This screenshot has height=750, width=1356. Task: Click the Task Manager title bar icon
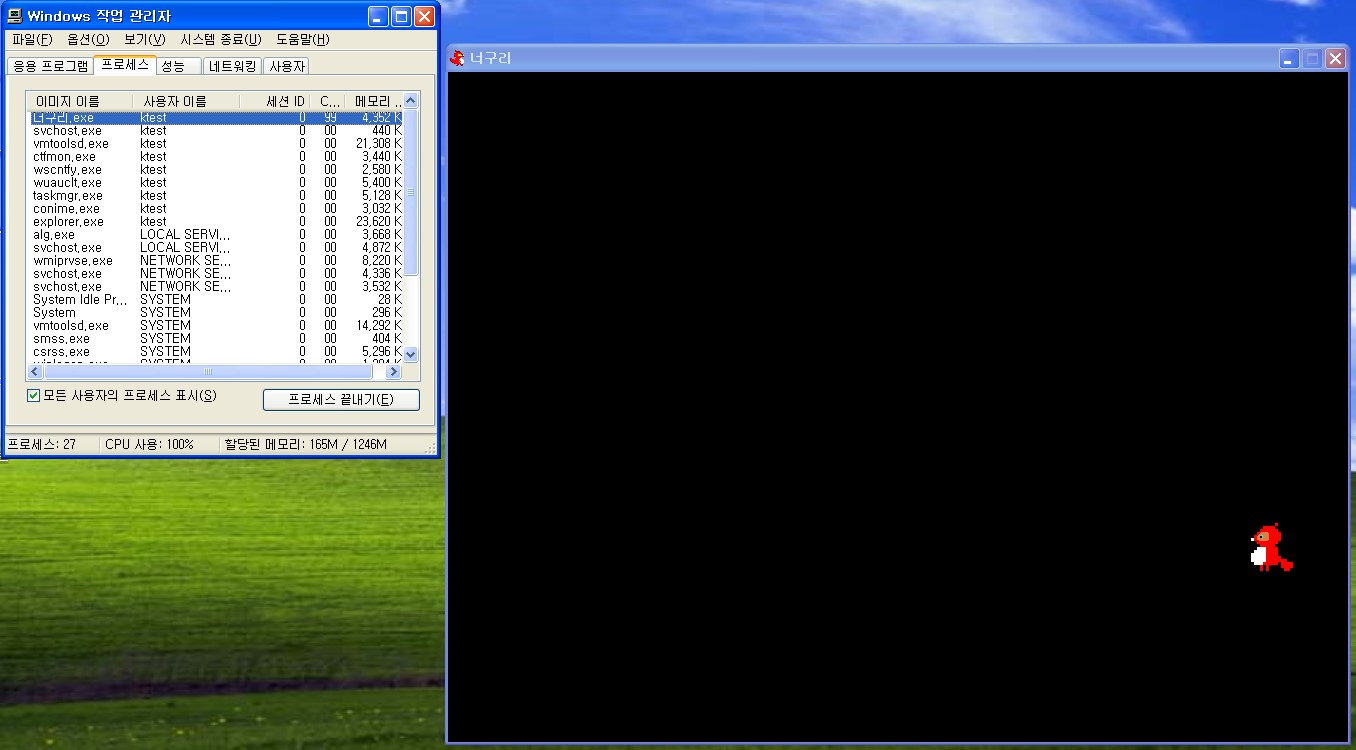pos(16,16)
